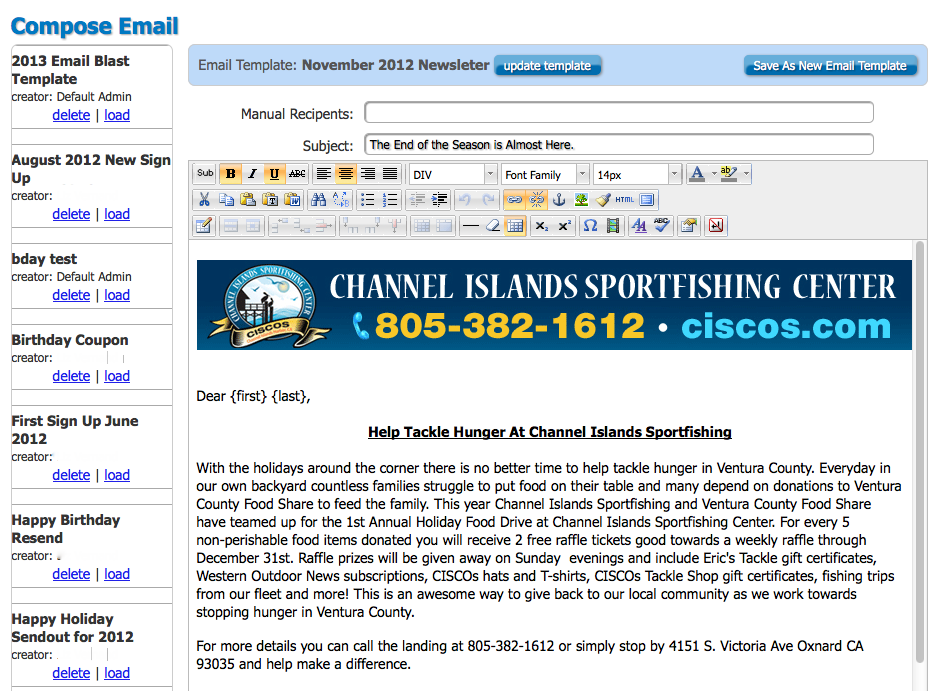
Task: Cut selection with scissors icon
Action: click(x=204, y=200)
